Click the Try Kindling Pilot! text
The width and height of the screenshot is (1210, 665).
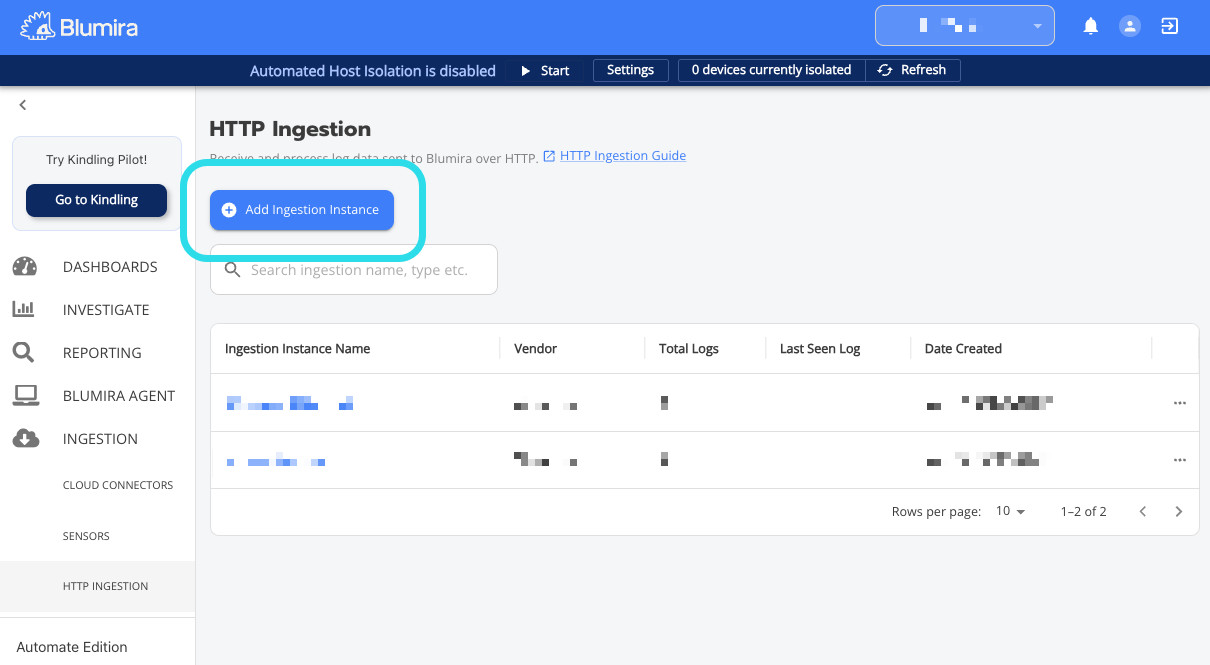click(97, 160)
